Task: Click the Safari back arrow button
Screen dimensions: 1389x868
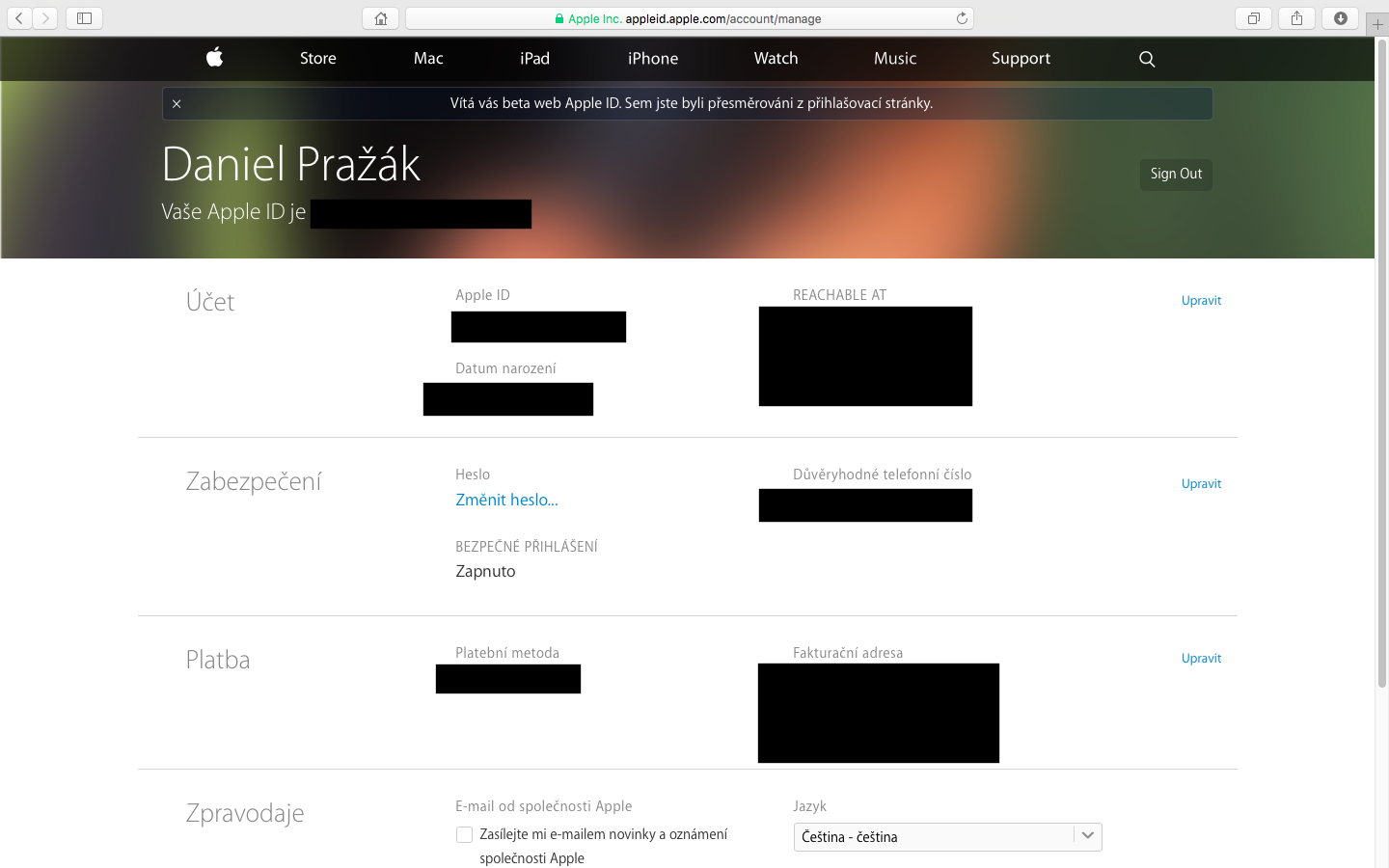Action: click(x=19, y=18)
